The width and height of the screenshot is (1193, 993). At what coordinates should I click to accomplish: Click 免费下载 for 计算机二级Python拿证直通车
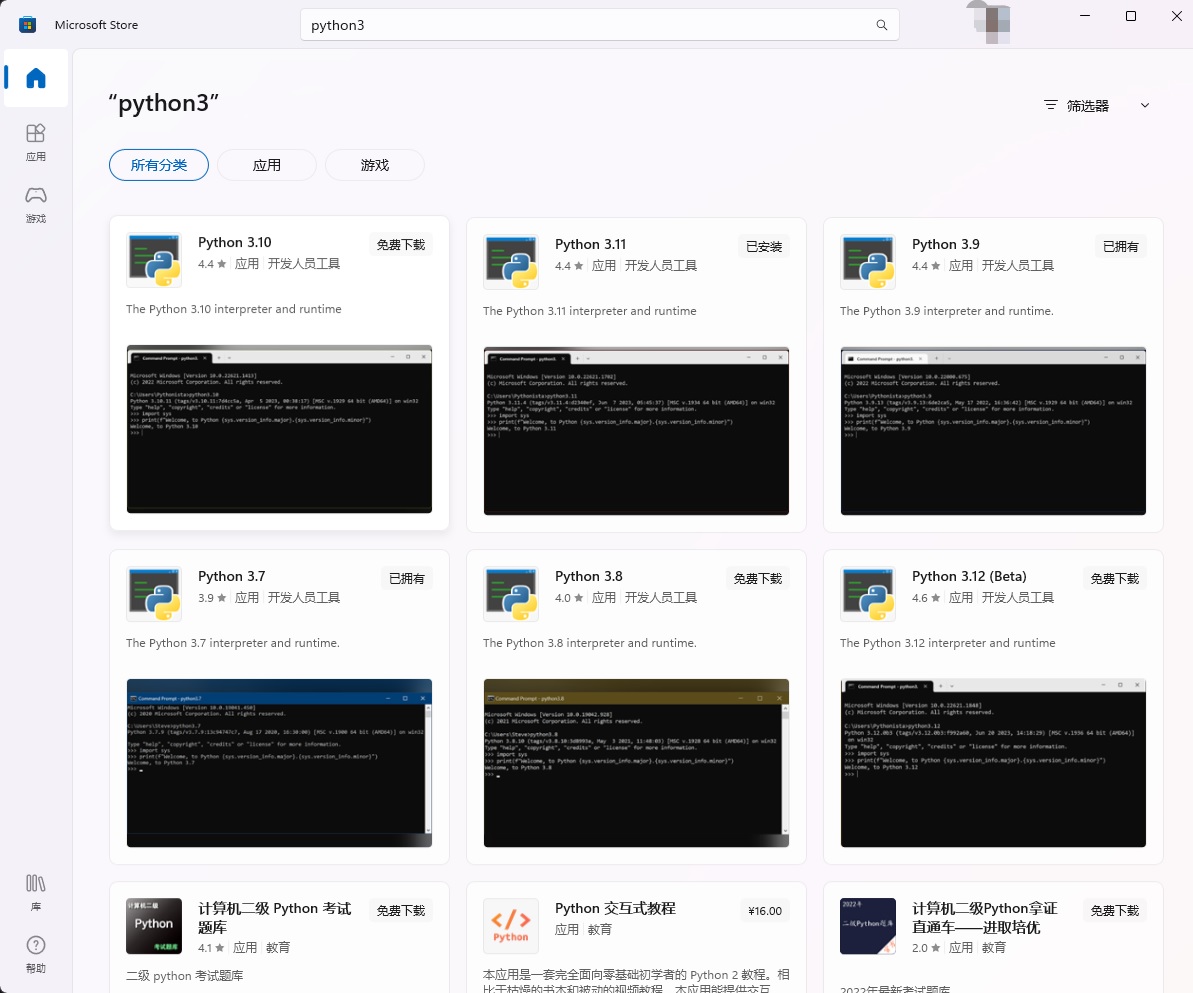tap(1115, 911)
